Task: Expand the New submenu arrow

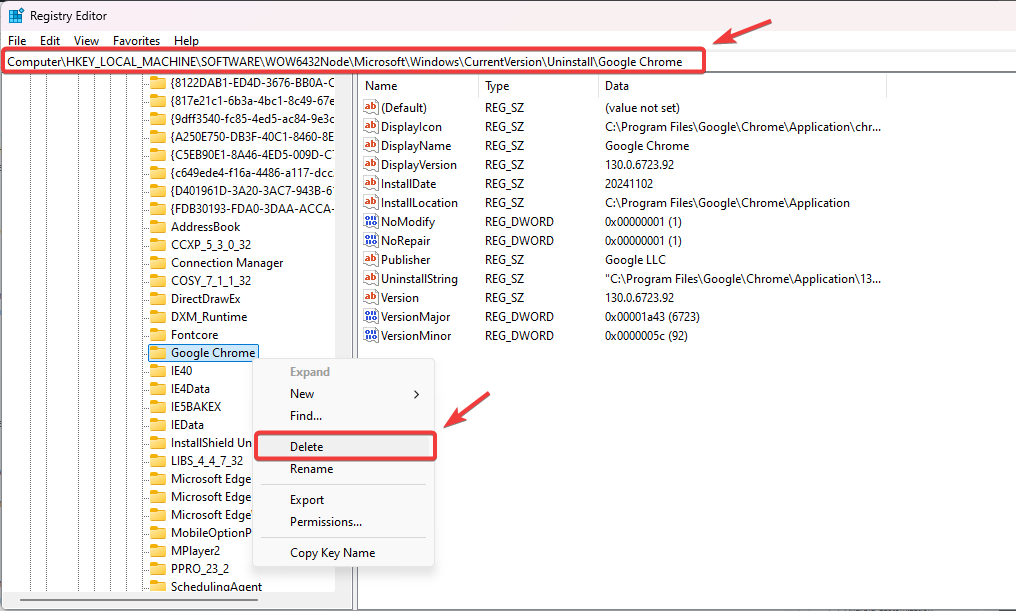Action: (x=417, y=394)
